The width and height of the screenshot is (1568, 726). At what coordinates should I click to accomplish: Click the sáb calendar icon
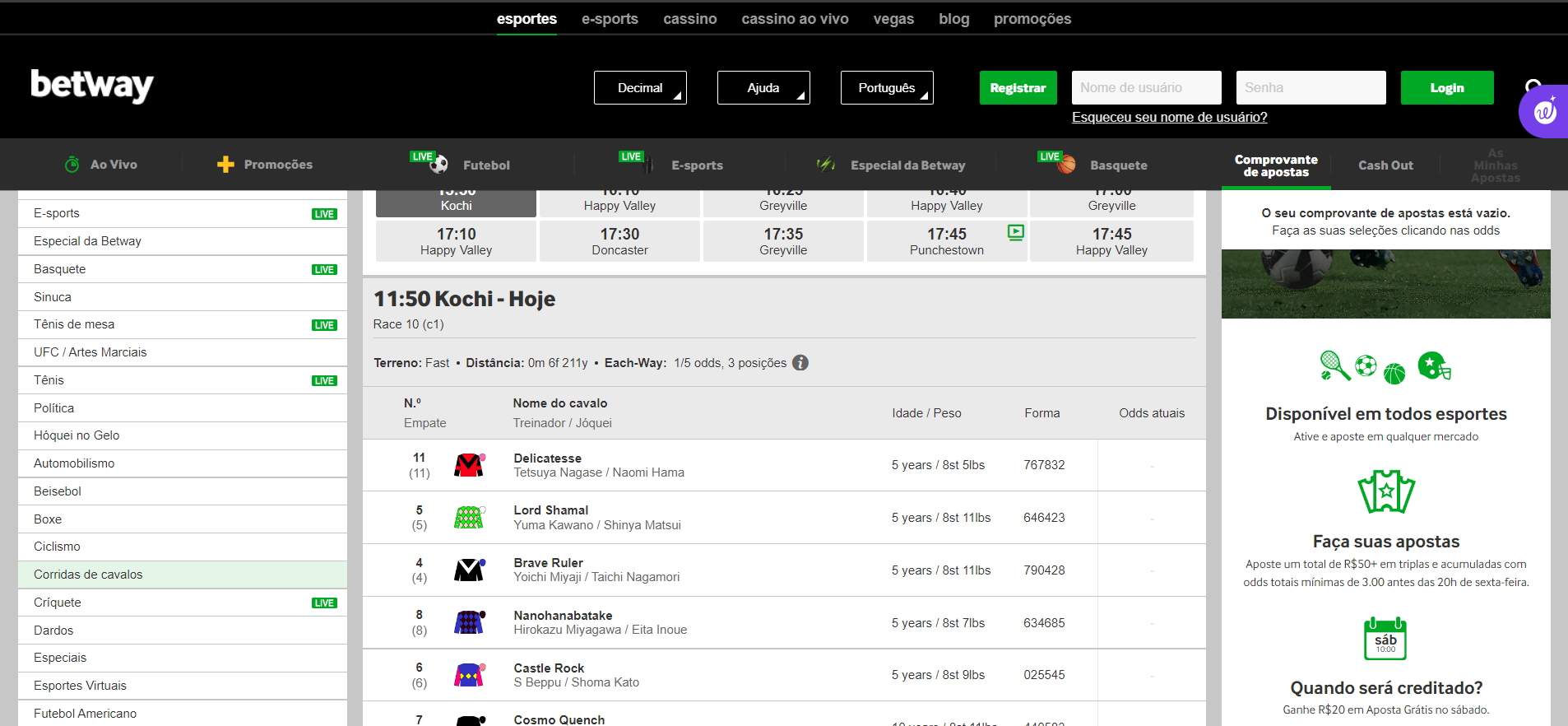click(x=1385, y=639)
